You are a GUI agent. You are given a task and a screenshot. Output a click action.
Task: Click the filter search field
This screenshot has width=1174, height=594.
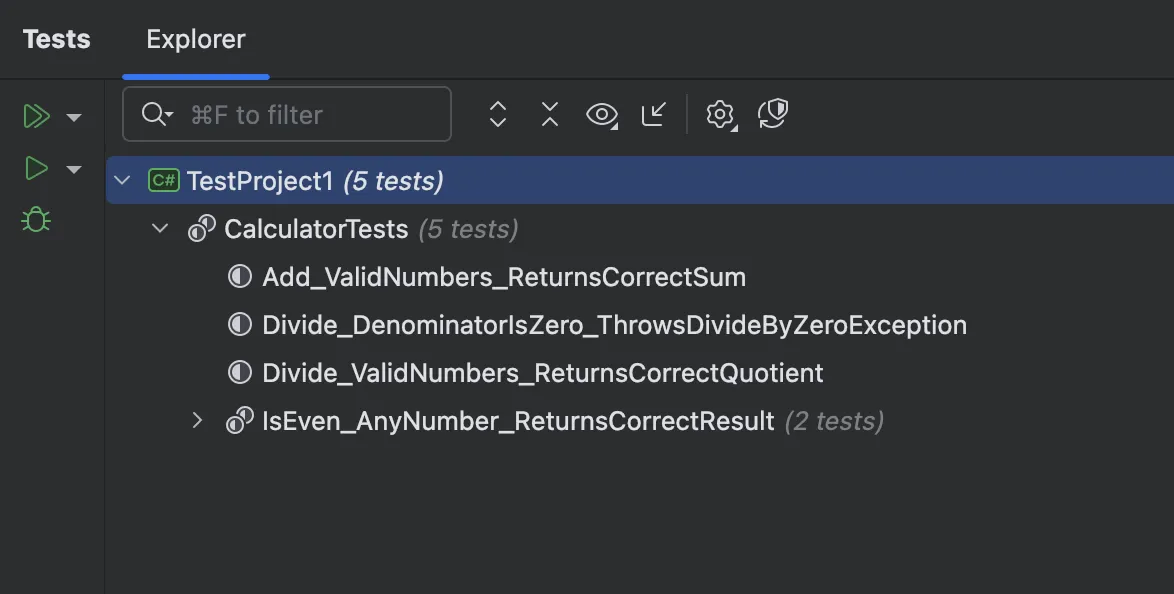click(300, 115)
